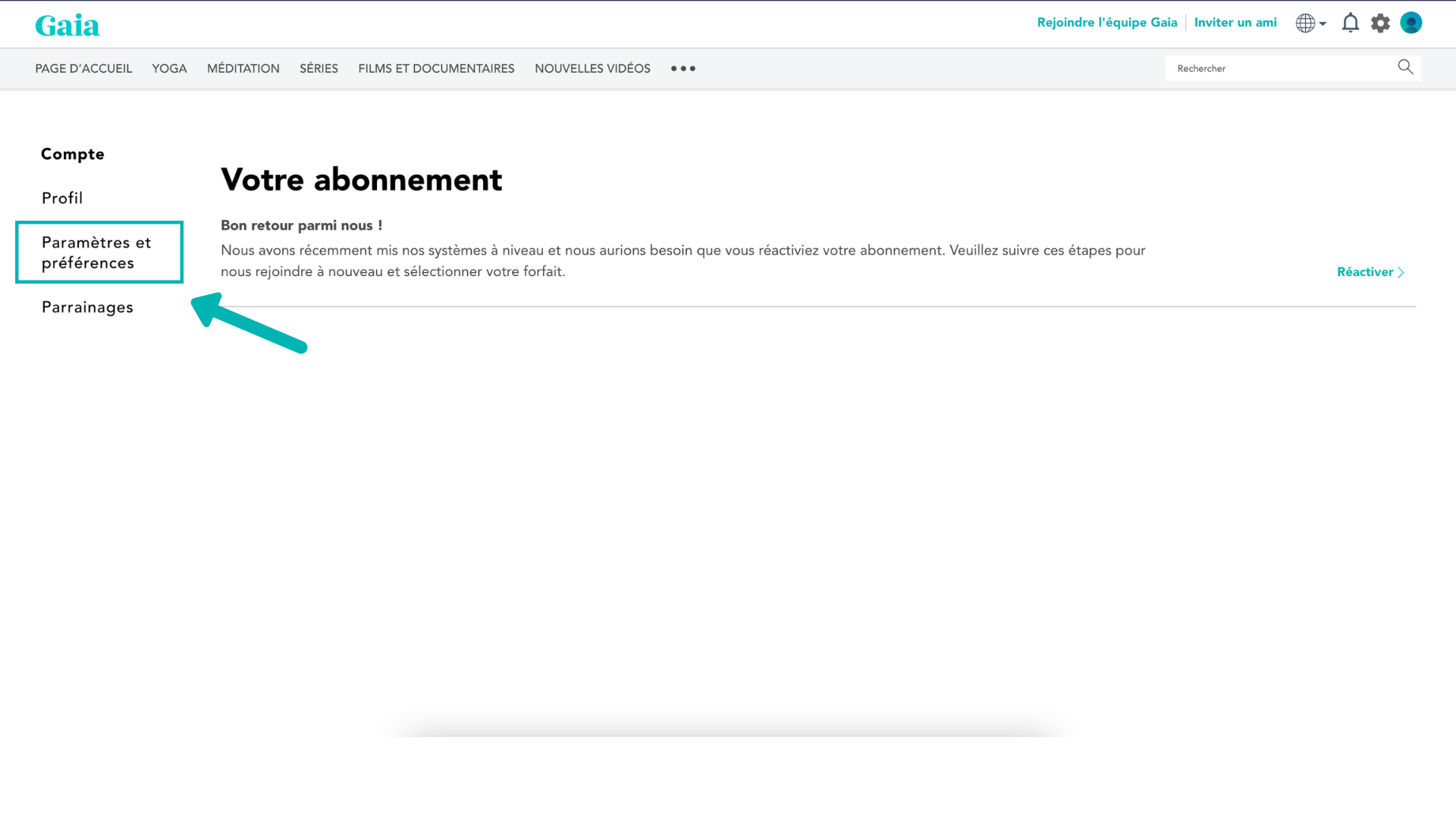Select Profil in the sidebar
Screen dimensions: 1456x819
[x=62, y=198]
